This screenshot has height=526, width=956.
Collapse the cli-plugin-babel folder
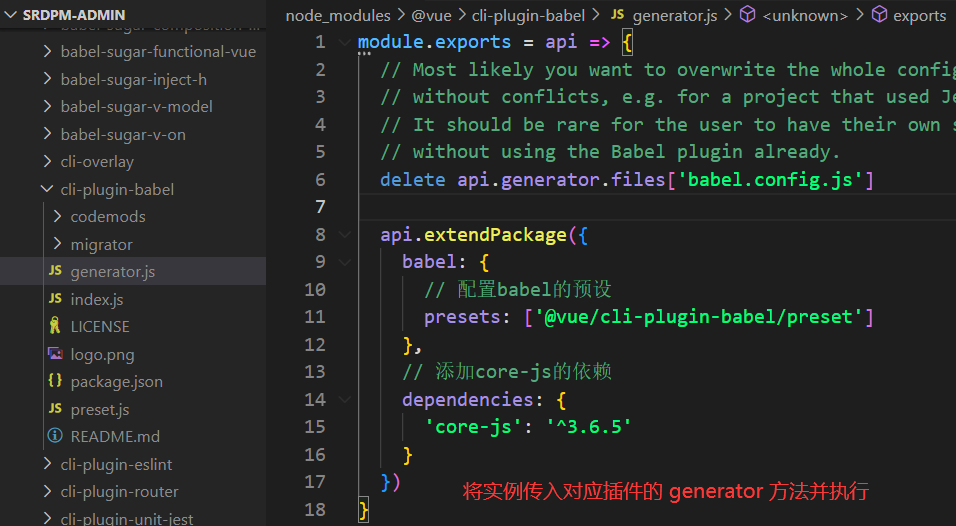click(x=48, y=190)
